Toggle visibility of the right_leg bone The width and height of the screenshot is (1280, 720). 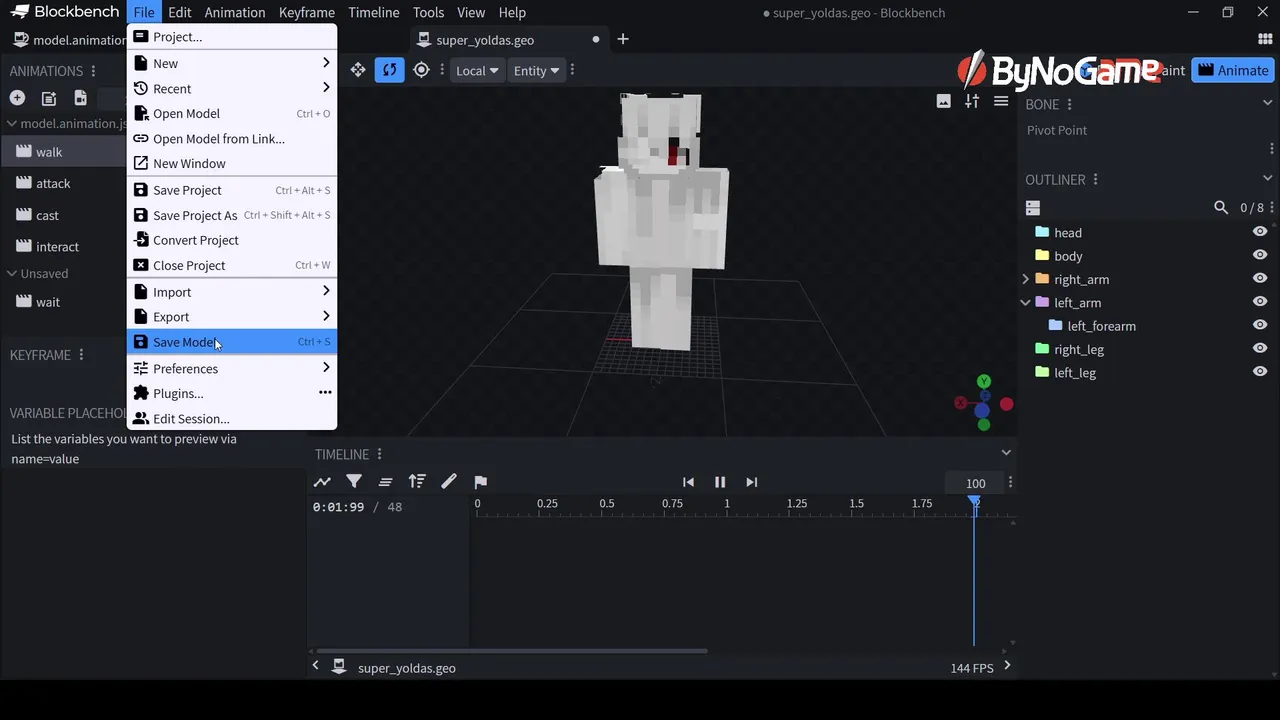coord(1260,349)
